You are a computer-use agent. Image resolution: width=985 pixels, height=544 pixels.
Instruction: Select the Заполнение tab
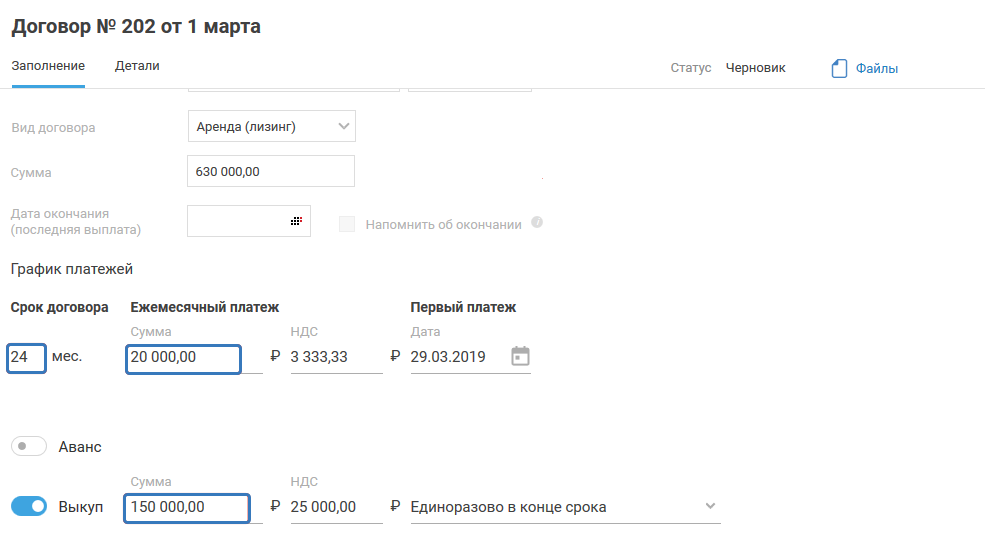(x=48, y=66)
